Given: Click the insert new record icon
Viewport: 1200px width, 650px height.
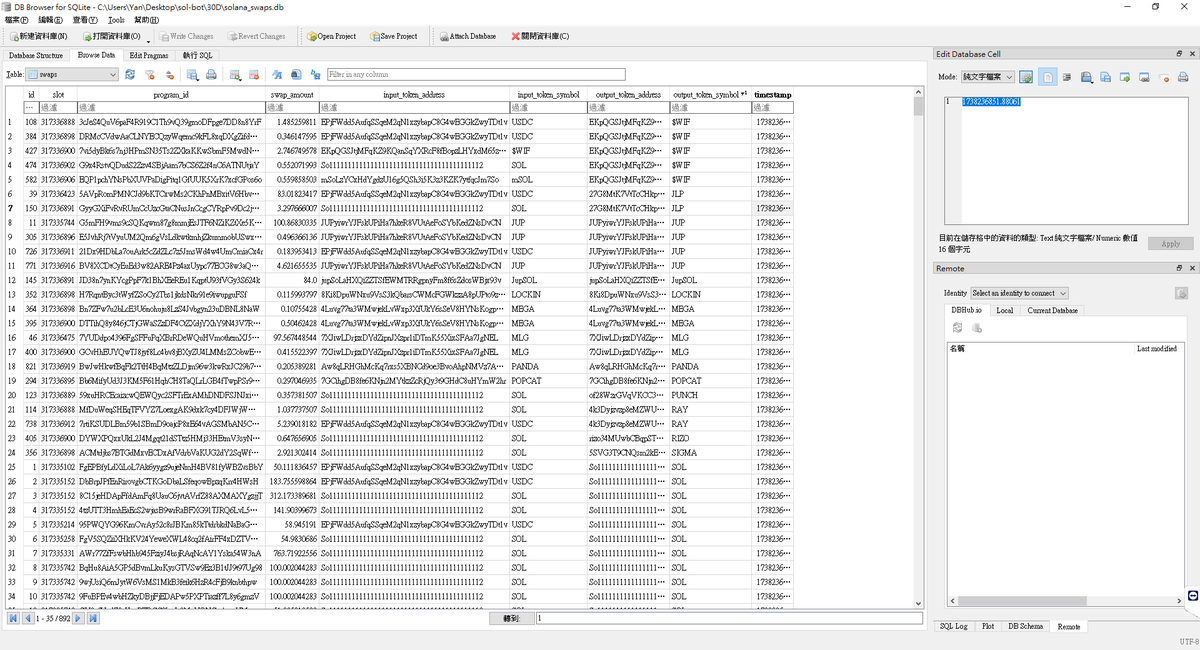Looking at the screenshot, I should 235,75.
